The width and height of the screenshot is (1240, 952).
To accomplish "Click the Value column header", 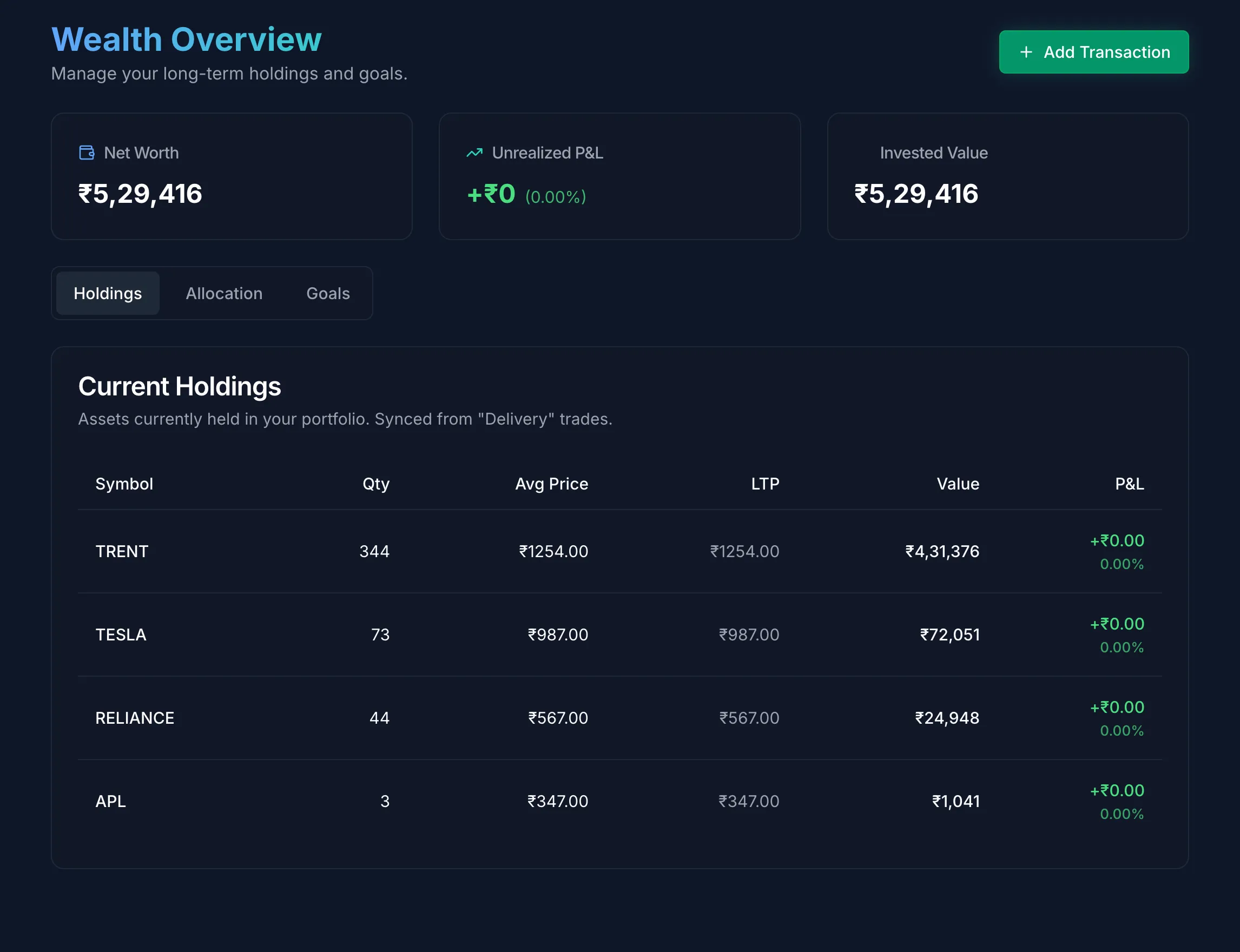I will [957, 484].
